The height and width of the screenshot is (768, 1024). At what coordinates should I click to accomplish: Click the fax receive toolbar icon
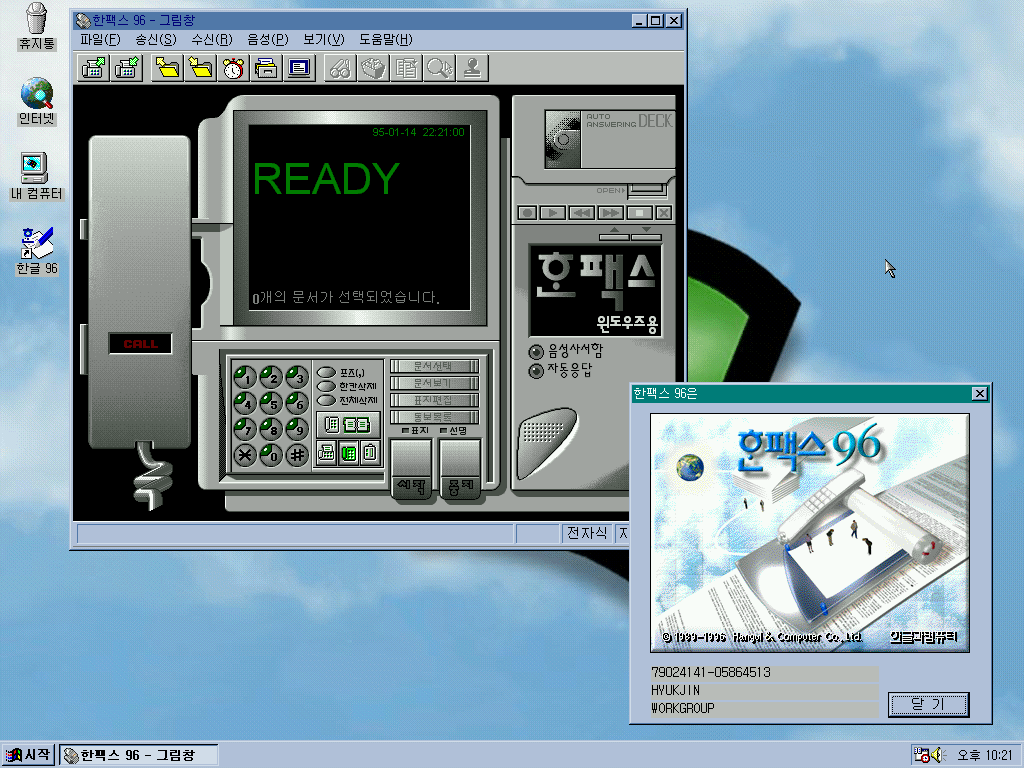tap(127, 68)
